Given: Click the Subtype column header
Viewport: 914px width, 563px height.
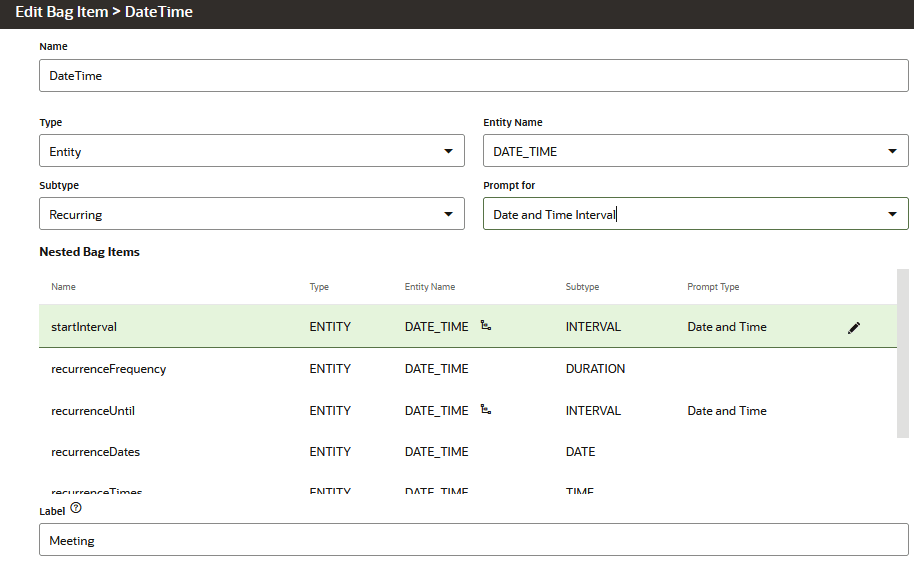Looking at the screenshot, I should (582, 287).
